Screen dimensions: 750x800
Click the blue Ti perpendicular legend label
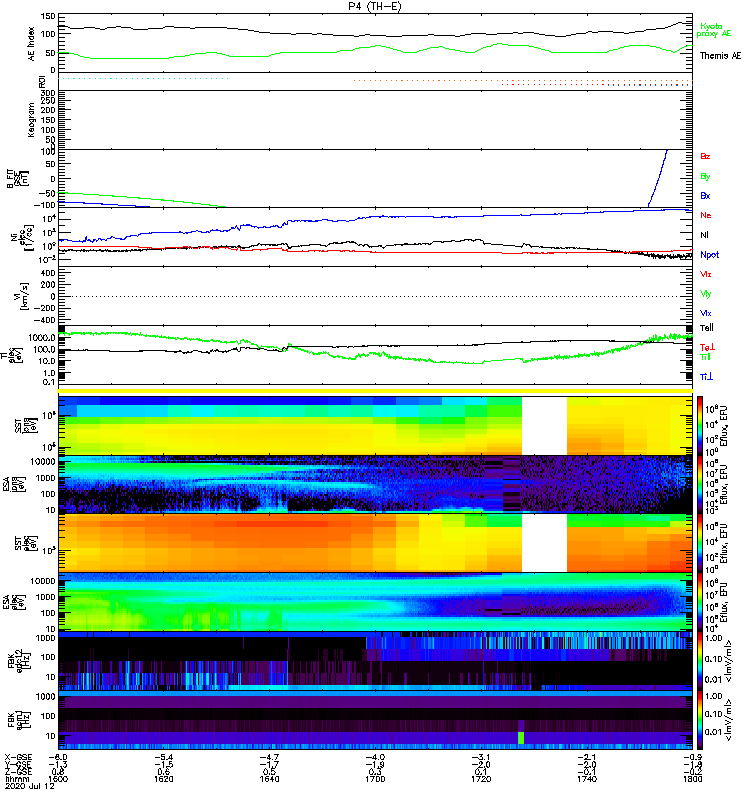tap(706, 377)
